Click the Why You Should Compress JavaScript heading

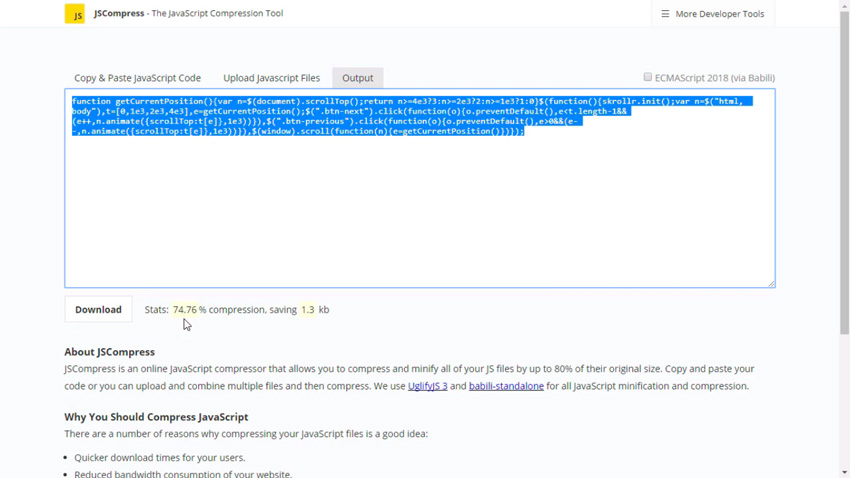click(156, 417)
